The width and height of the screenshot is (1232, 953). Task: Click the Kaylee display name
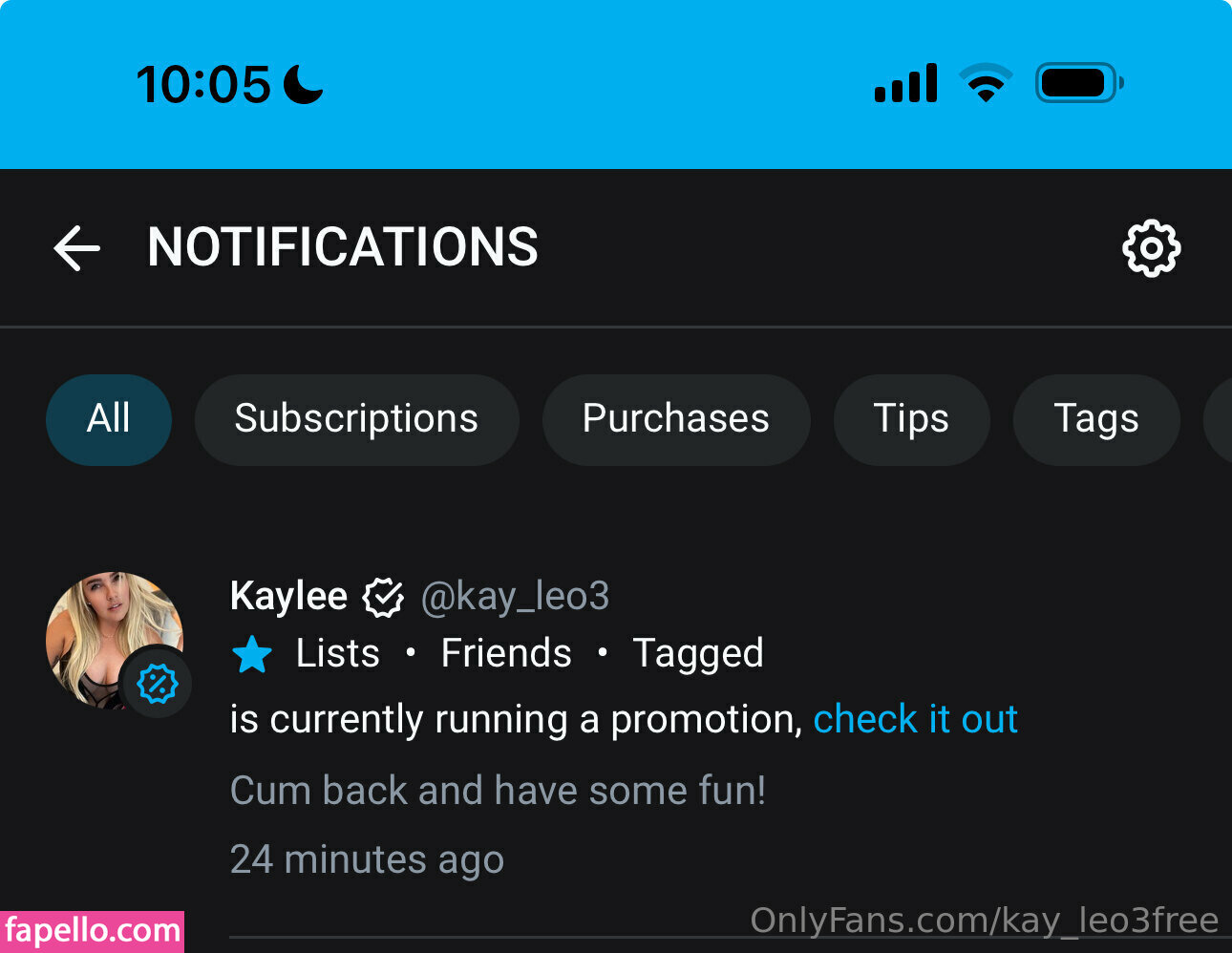(x=288, y=597)
